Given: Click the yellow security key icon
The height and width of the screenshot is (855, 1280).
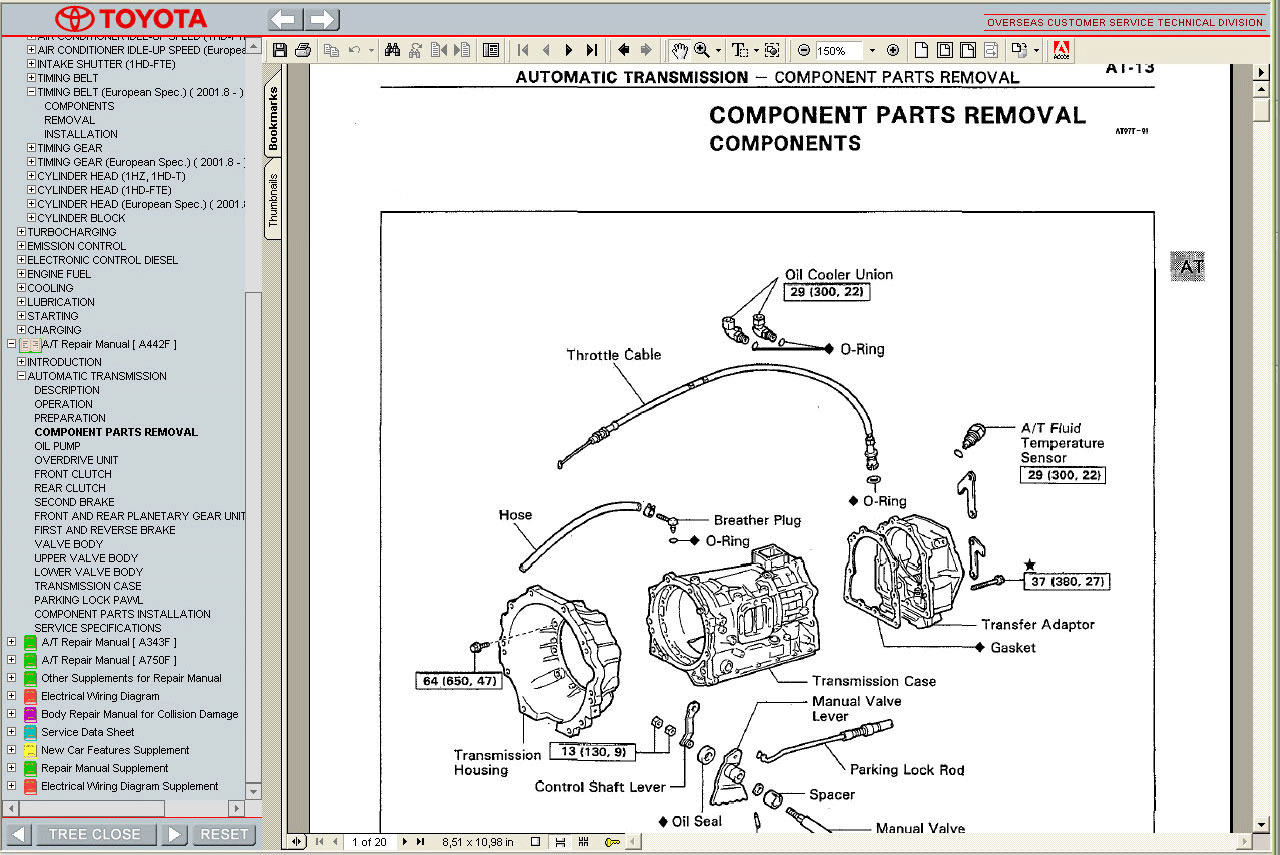Looking at the screenshot, I should [x=612, y=842].
